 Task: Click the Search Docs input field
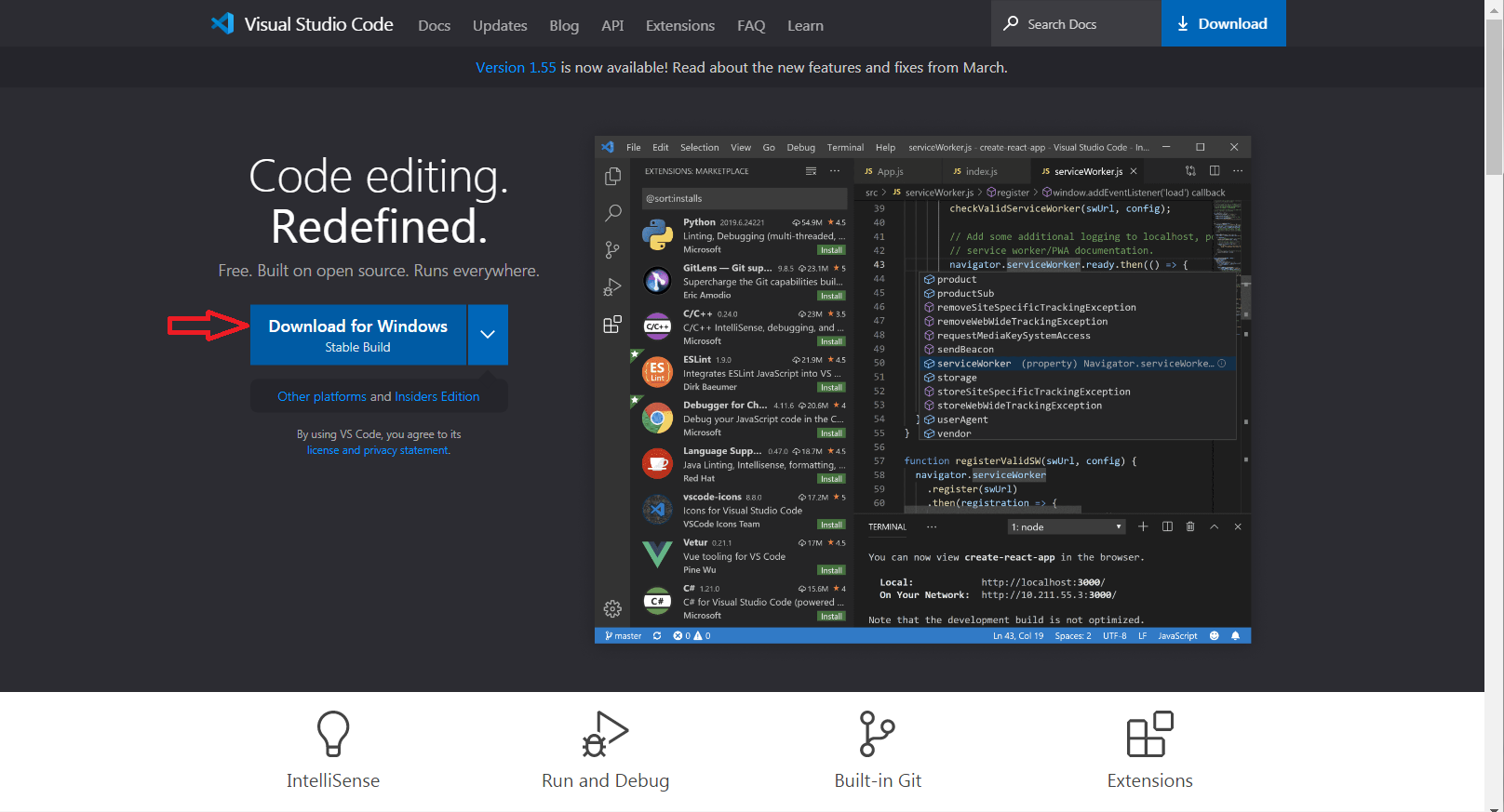(x=1077, y=23)
